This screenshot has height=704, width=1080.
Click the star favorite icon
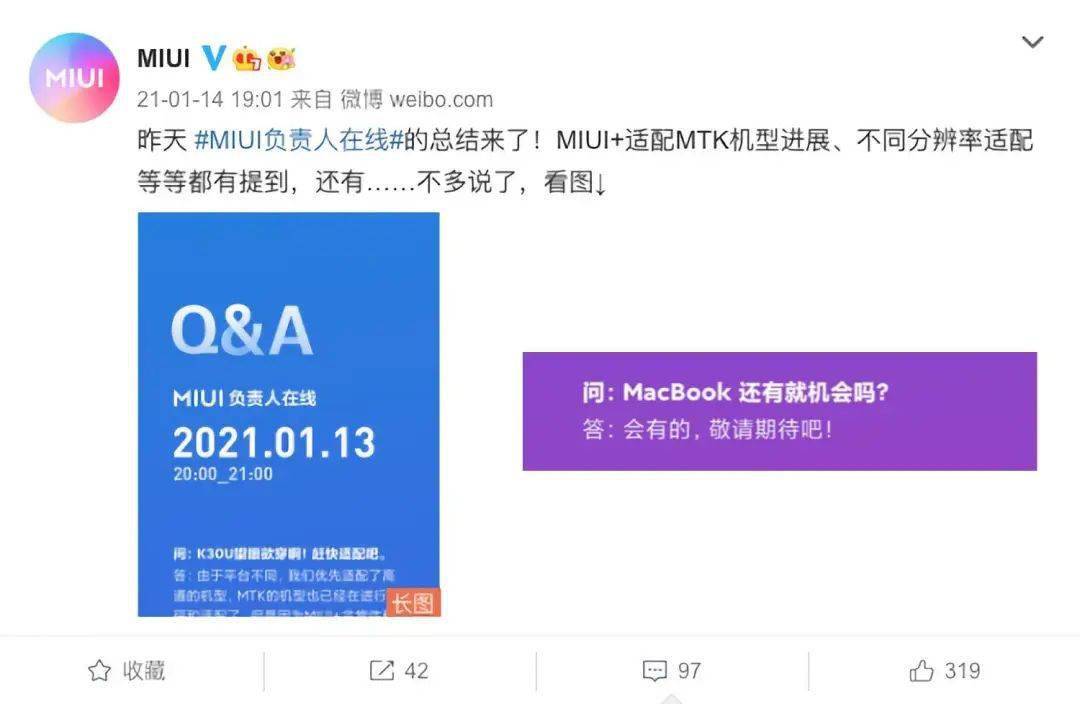point(99,670)
